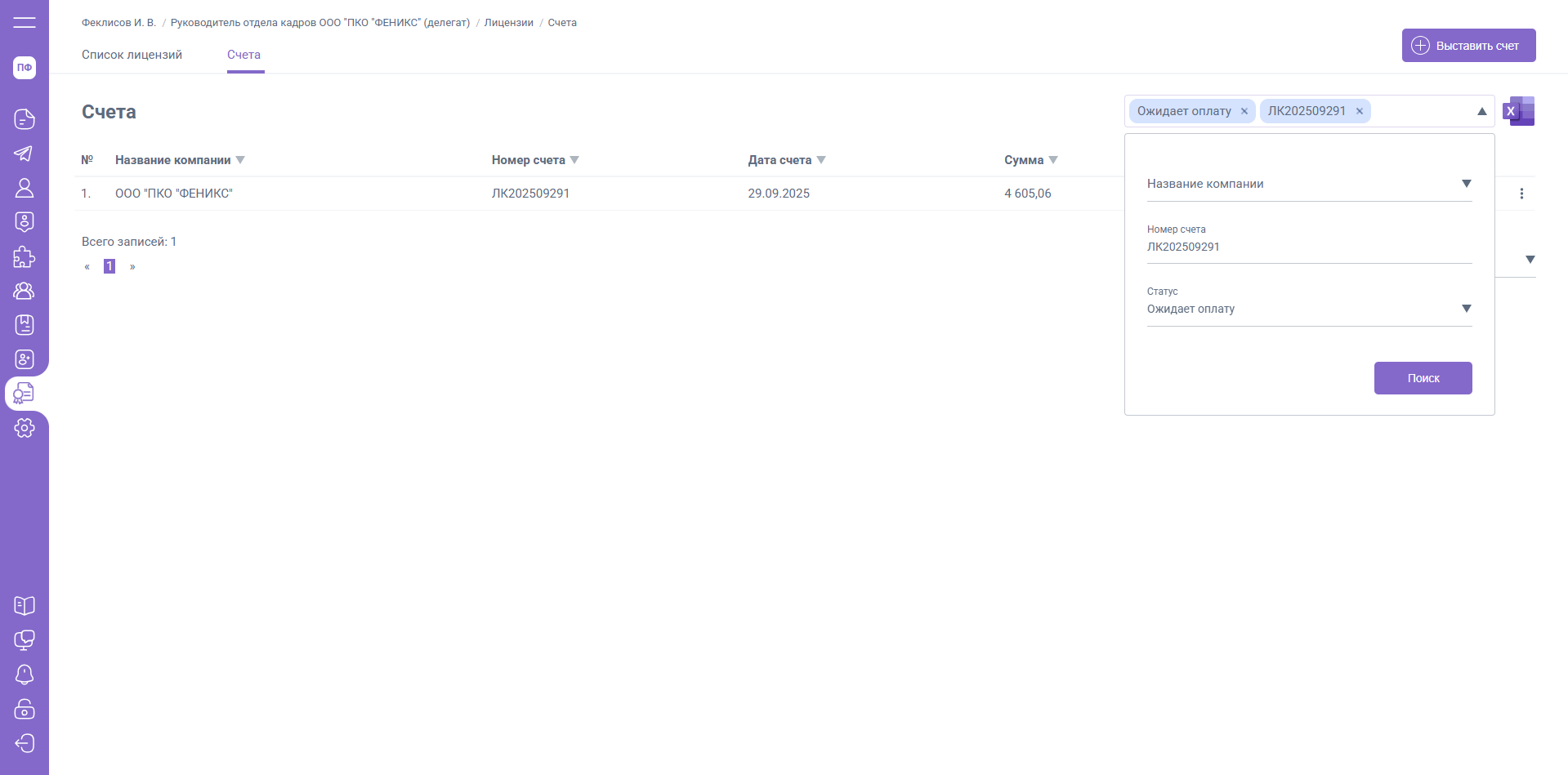Open the puzzle piece section in sidebar
1568x775 pixels.
(25, 256)
